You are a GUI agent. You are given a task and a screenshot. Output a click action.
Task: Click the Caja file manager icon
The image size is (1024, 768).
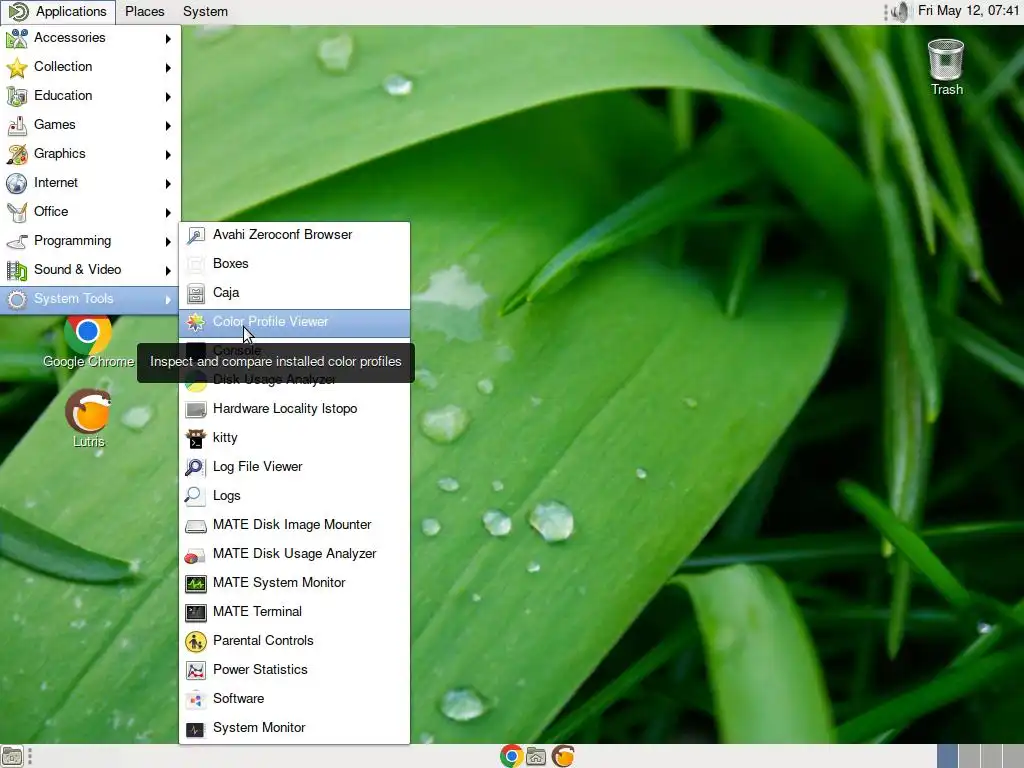(x=195, y=293)
